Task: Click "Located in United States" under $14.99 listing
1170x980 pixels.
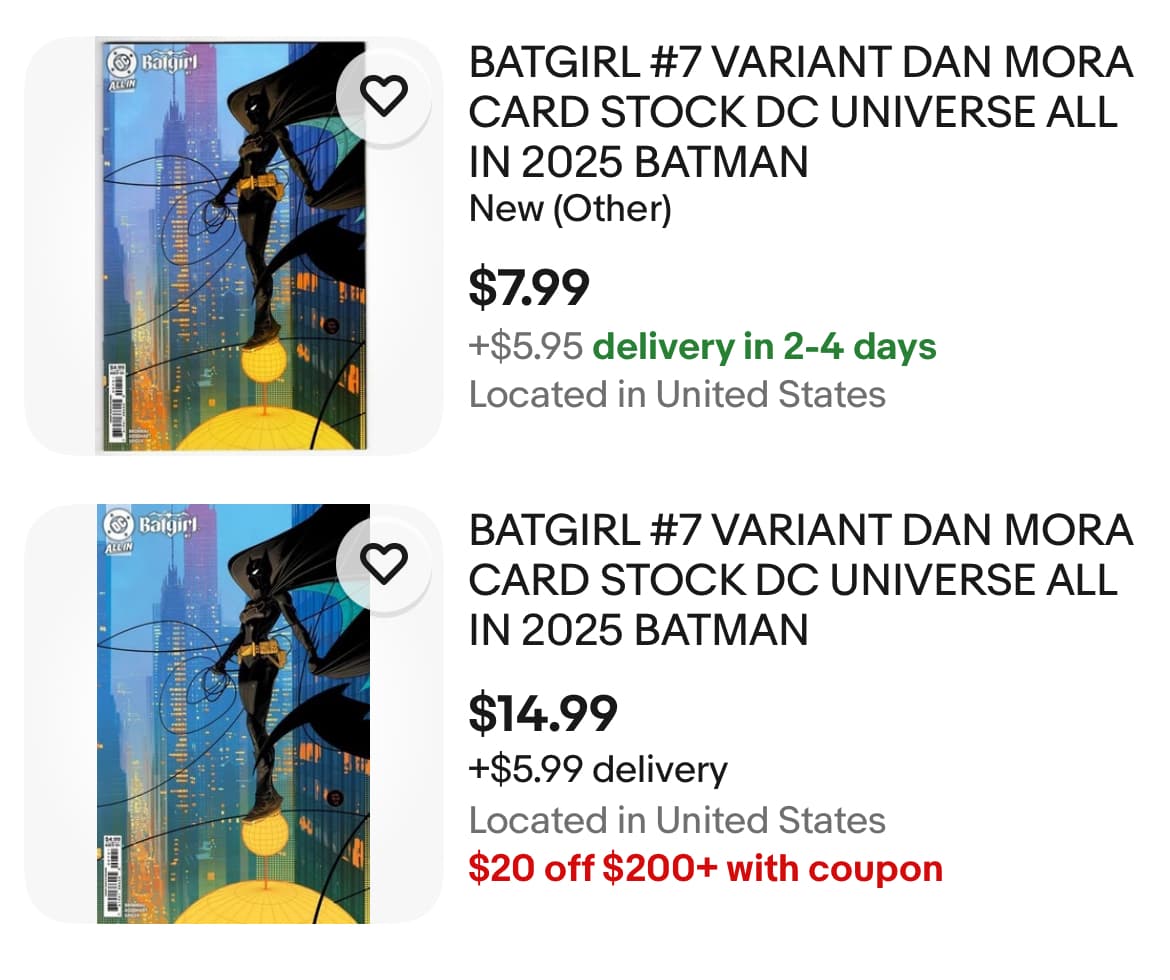Action: pos(677,821)
